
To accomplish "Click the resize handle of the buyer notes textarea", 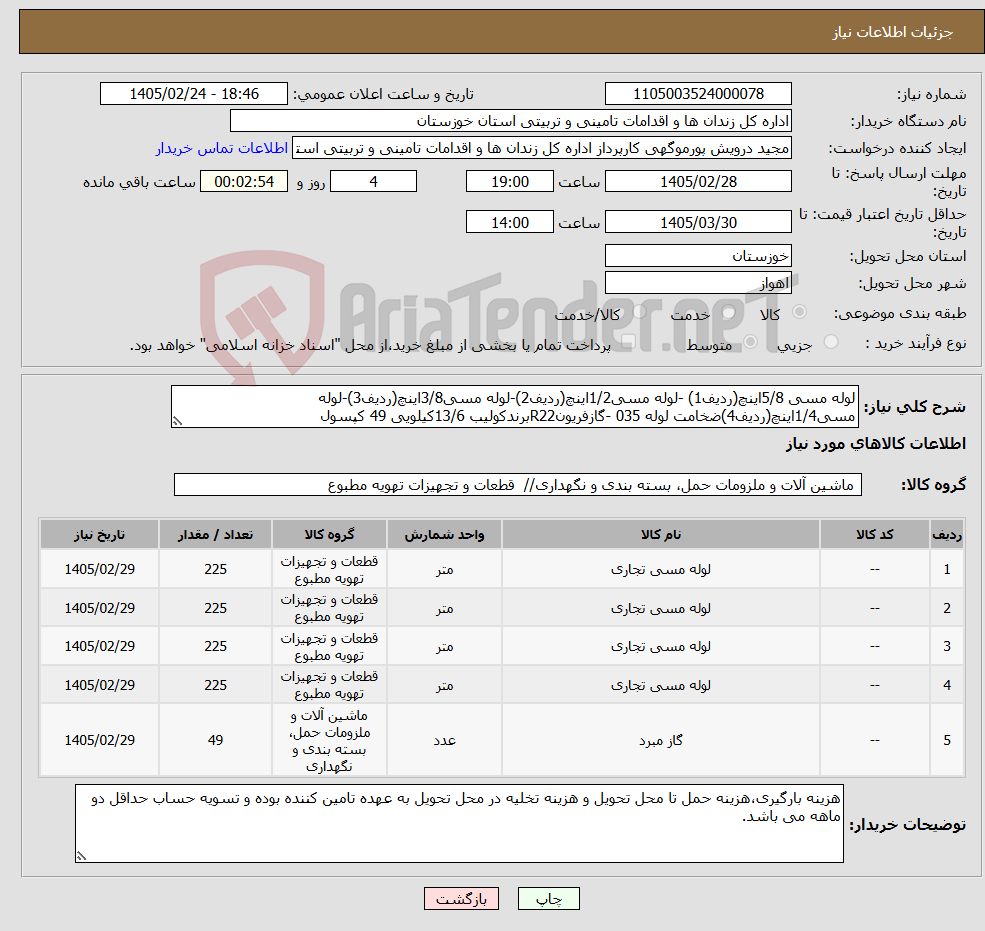I will 81,856.
